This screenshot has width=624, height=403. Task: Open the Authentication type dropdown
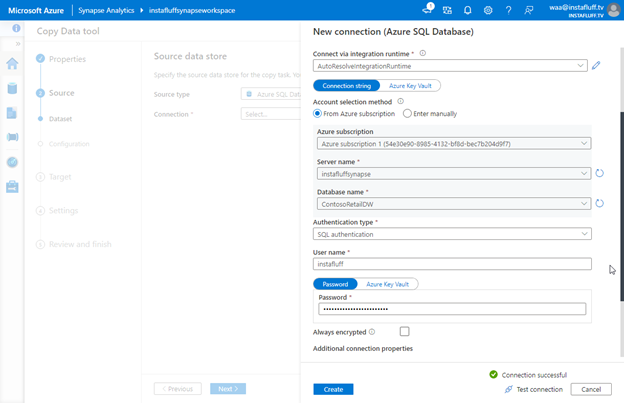coord(452,234)
